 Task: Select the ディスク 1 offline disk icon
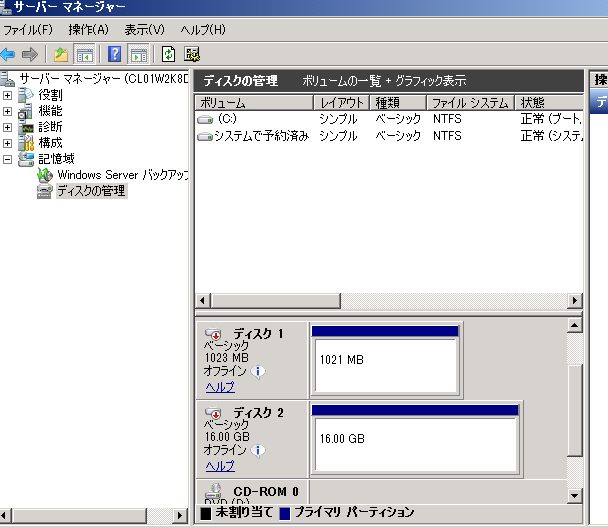click(214, 333)
